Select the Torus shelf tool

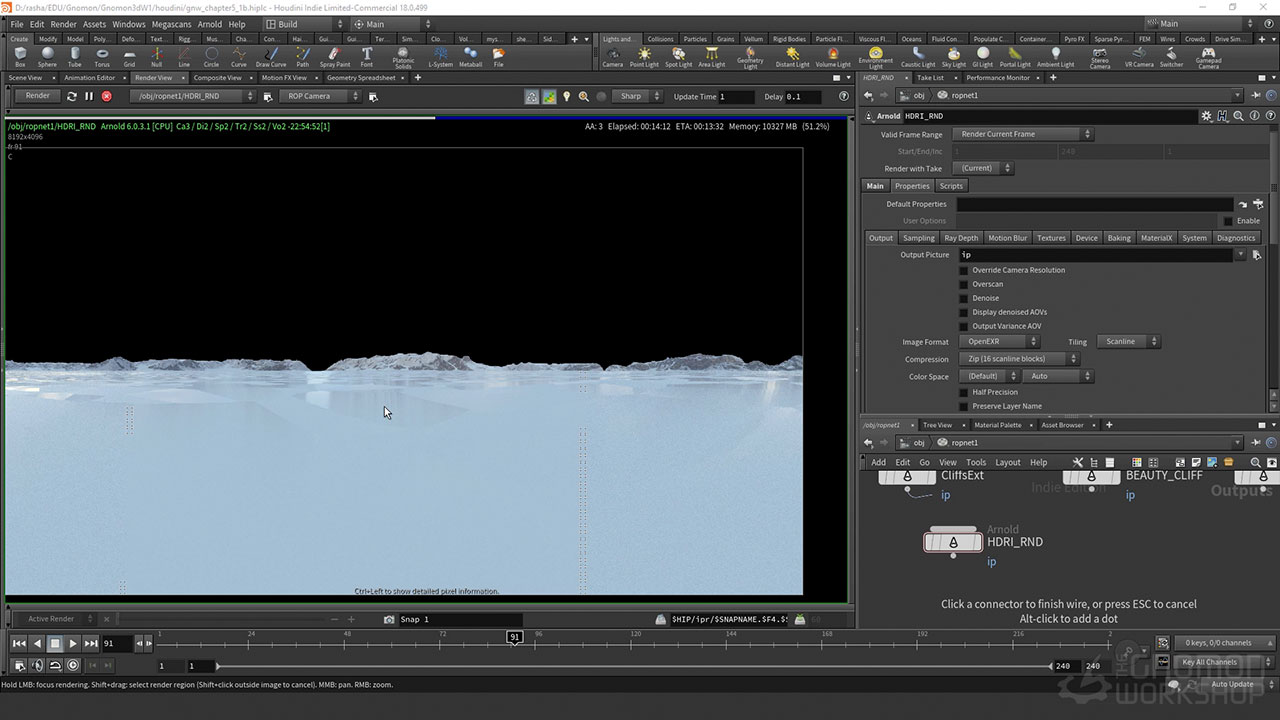coord(102,56)
